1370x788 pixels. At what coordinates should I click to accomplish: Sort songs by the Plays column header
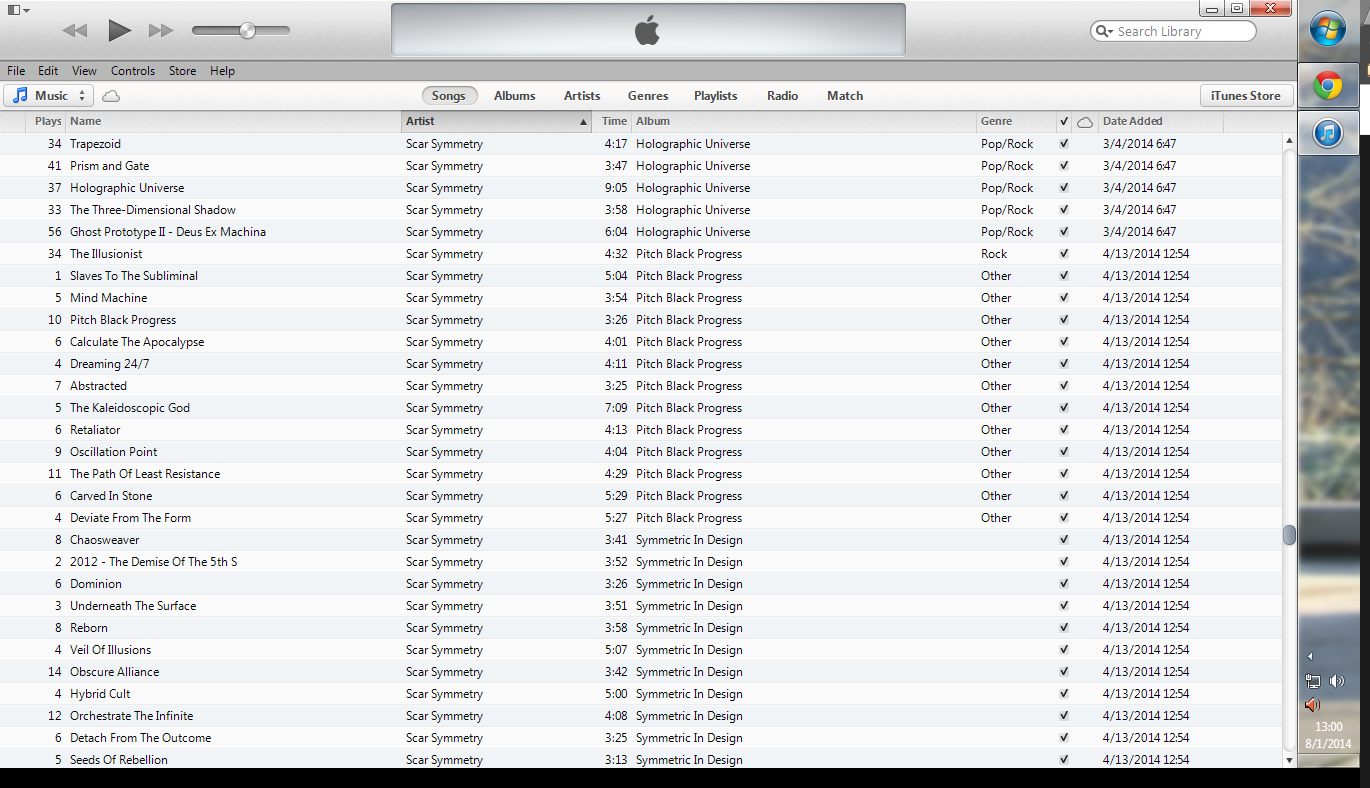tap(47, 121)
